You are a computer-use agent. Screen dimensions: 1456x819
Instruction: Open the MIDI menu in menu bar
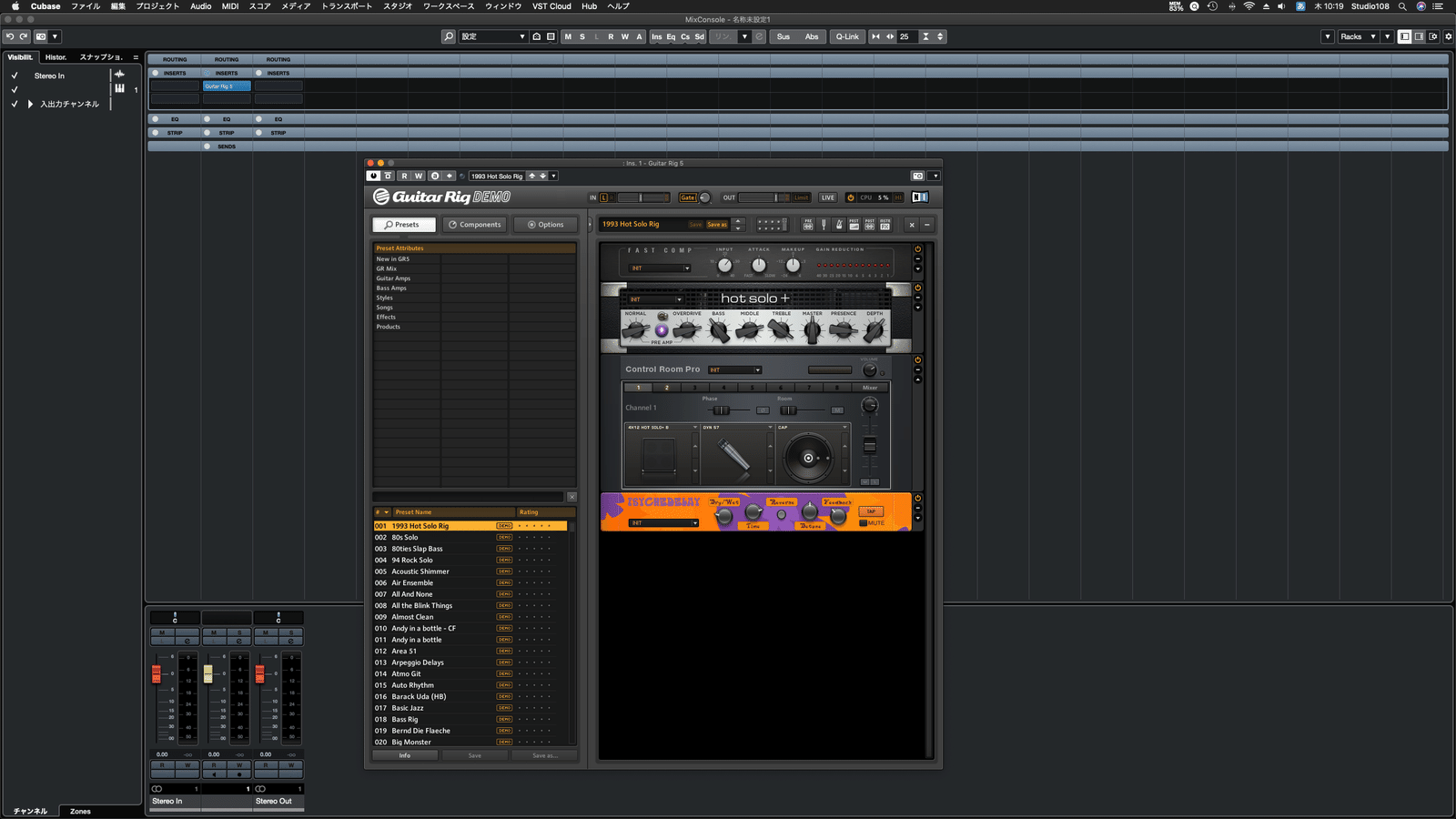[x=230, y=6]
